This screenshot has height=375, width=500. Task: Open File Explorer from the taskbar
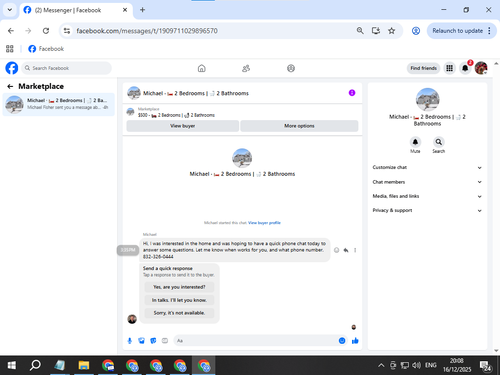84,365
